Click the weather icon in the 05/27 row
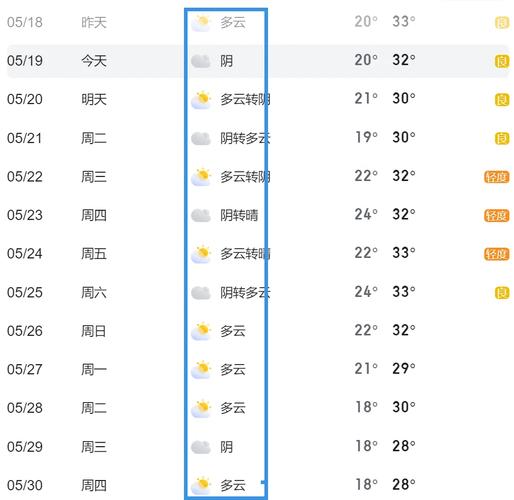 (x=201, y=370)
